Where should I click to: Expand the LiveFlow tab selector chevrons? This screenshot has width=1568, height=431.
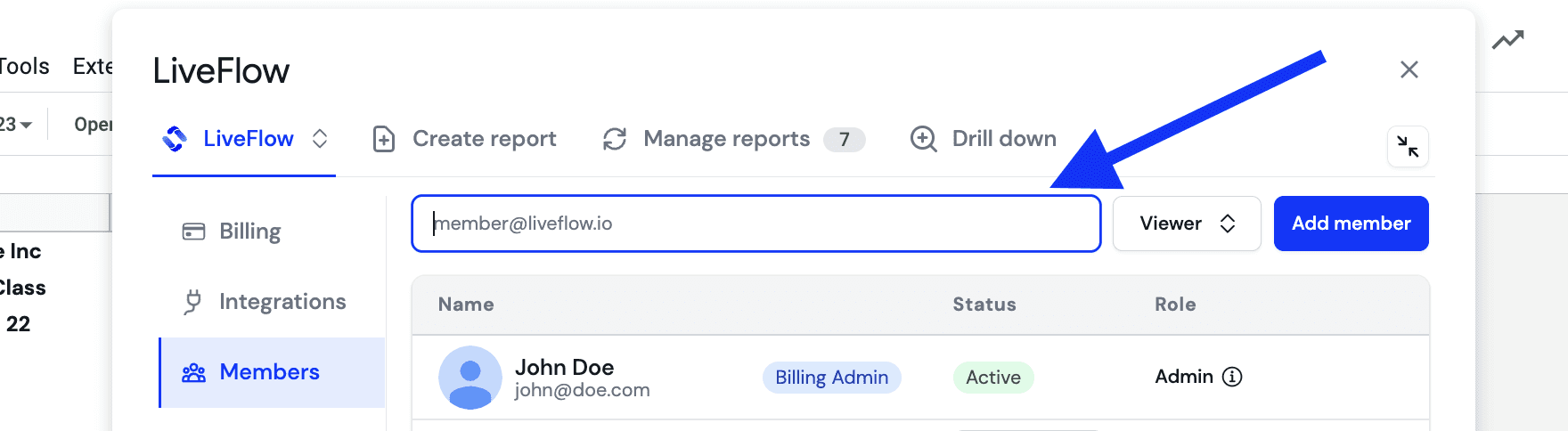pyautogui.click(x=320, y=139)
